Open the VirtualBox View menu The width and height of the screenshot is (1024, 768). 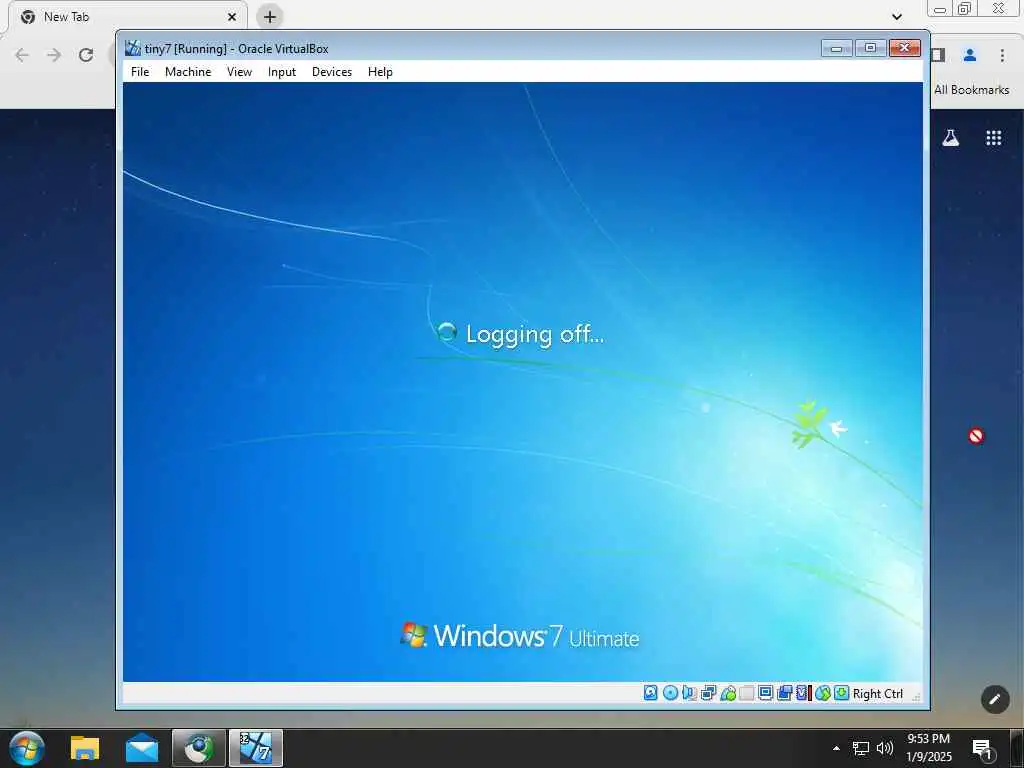(x=239, y=72)
